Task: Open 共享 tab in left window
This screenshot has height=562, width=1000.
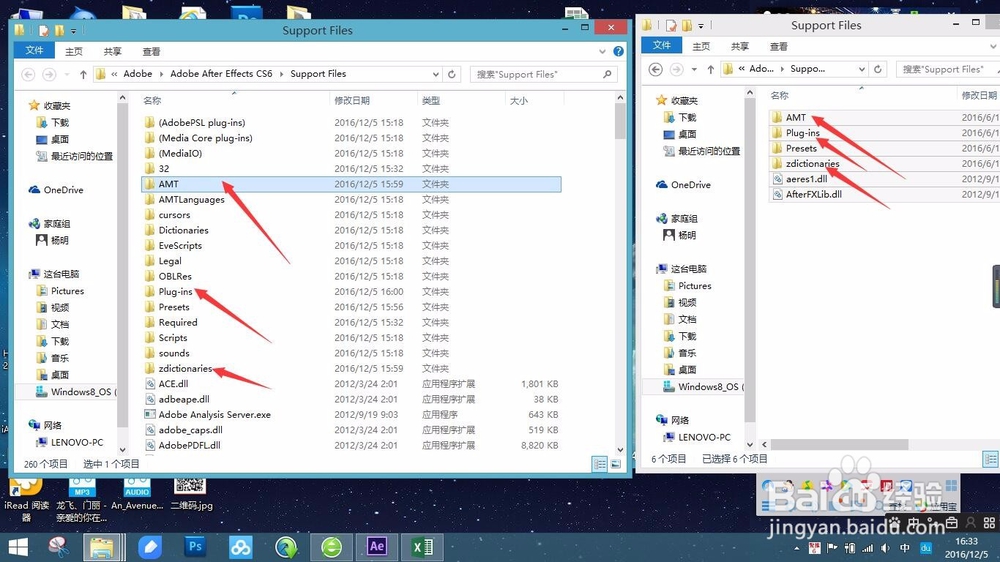Action: (112, 52)
